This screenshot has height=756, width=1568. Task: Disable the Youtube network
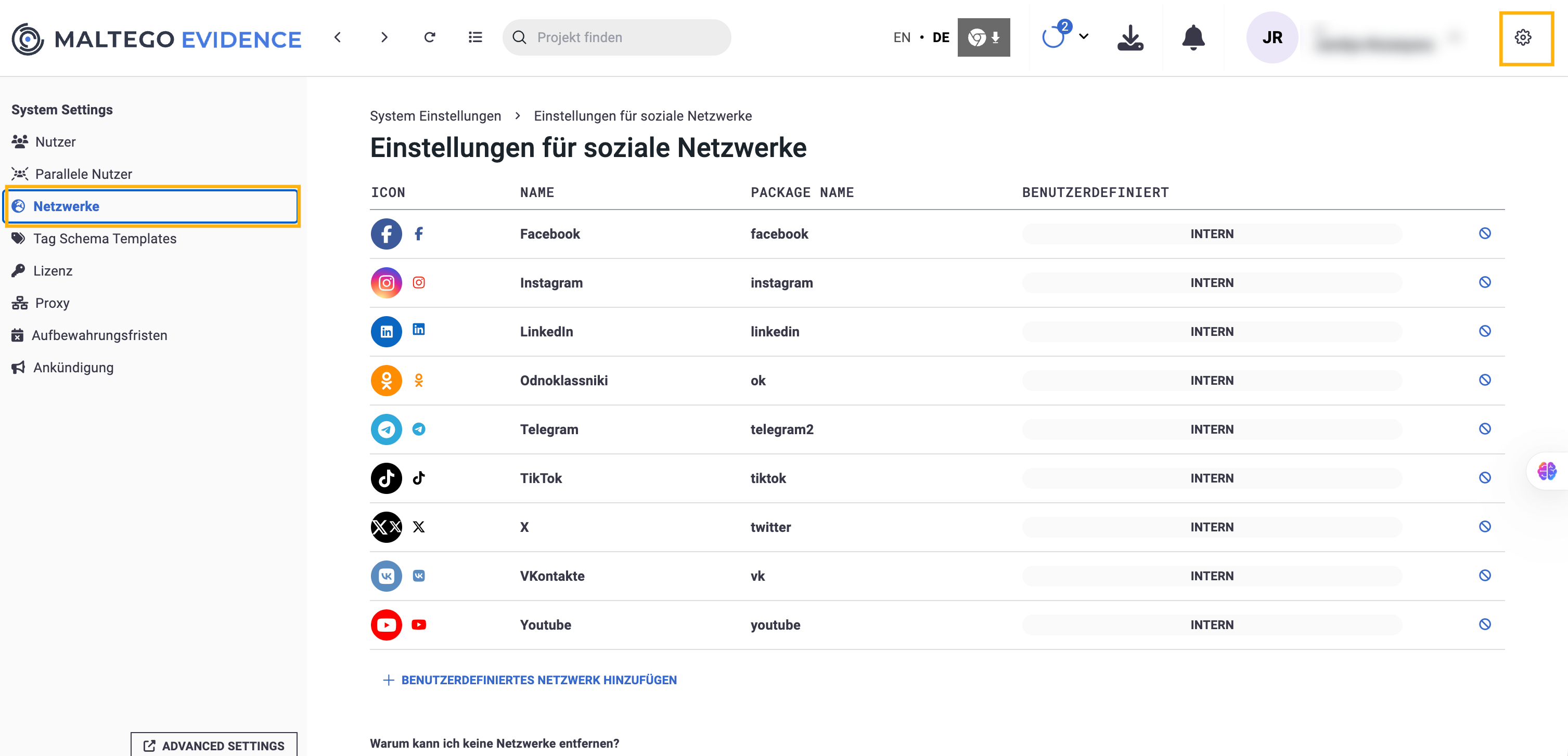coord(1485,624)
